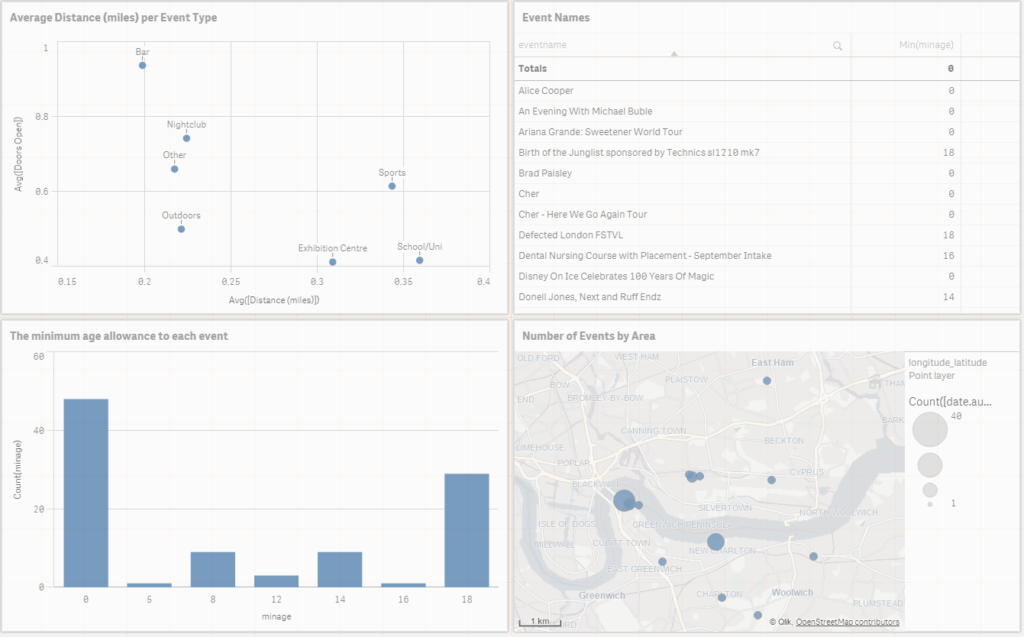
Task: Select the map point at East Greenwich
Action: tap(662, 562)
